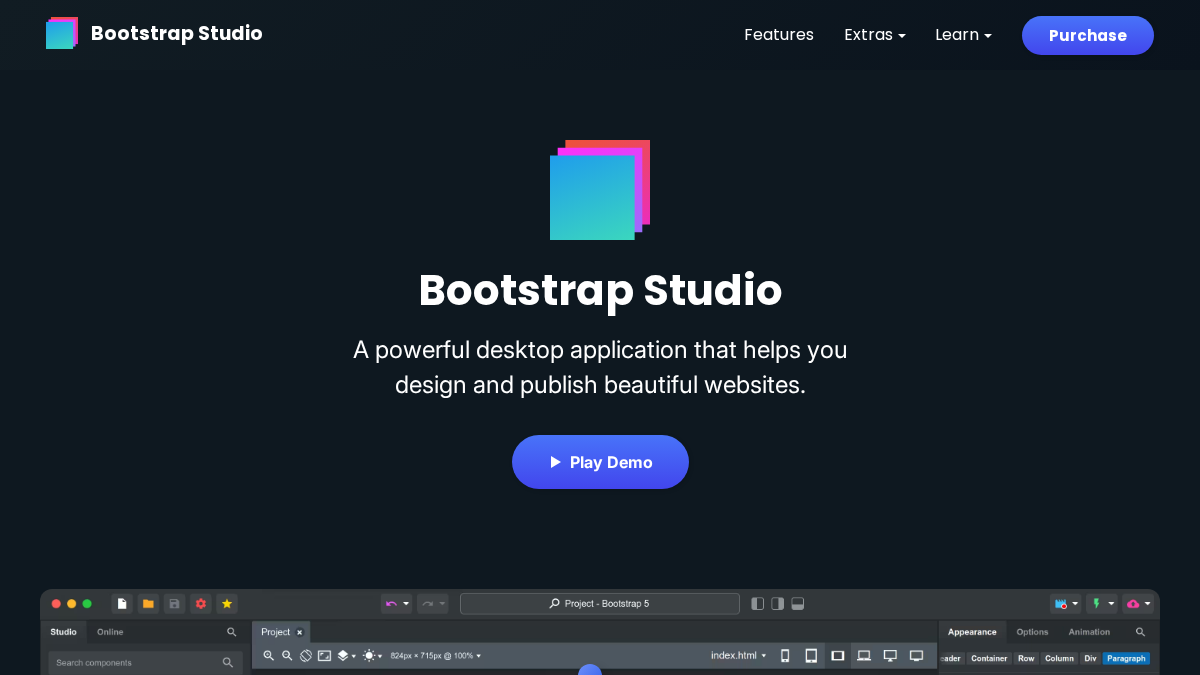
Task: Click the save floppy disk icon
Action: [x=174, y=604]
